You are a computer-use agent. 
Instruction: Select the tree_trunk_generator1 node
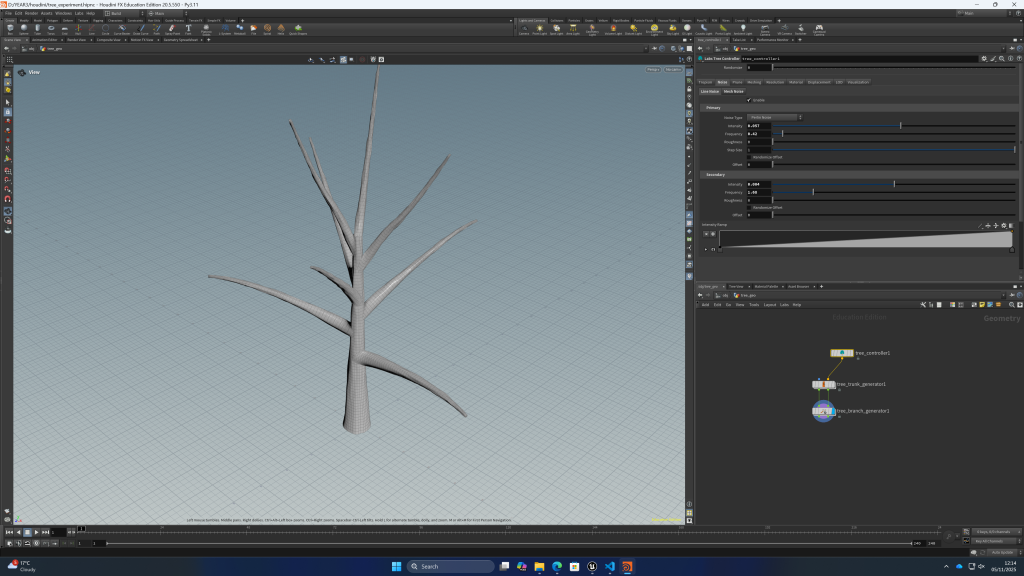[x=824, y=384]
